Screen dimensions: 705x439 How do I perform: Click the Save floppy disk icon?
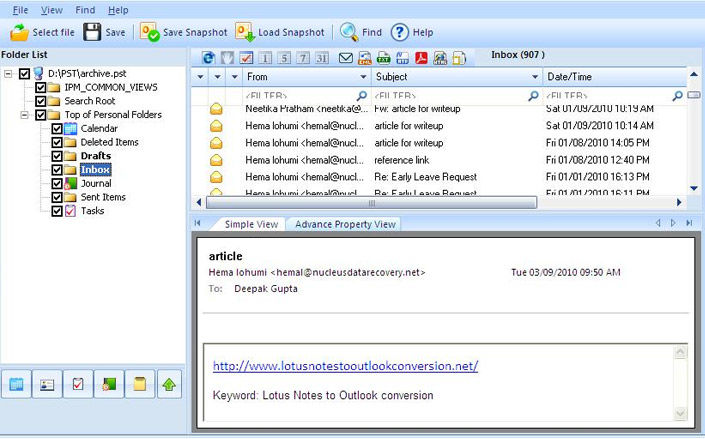pos(92,32)
